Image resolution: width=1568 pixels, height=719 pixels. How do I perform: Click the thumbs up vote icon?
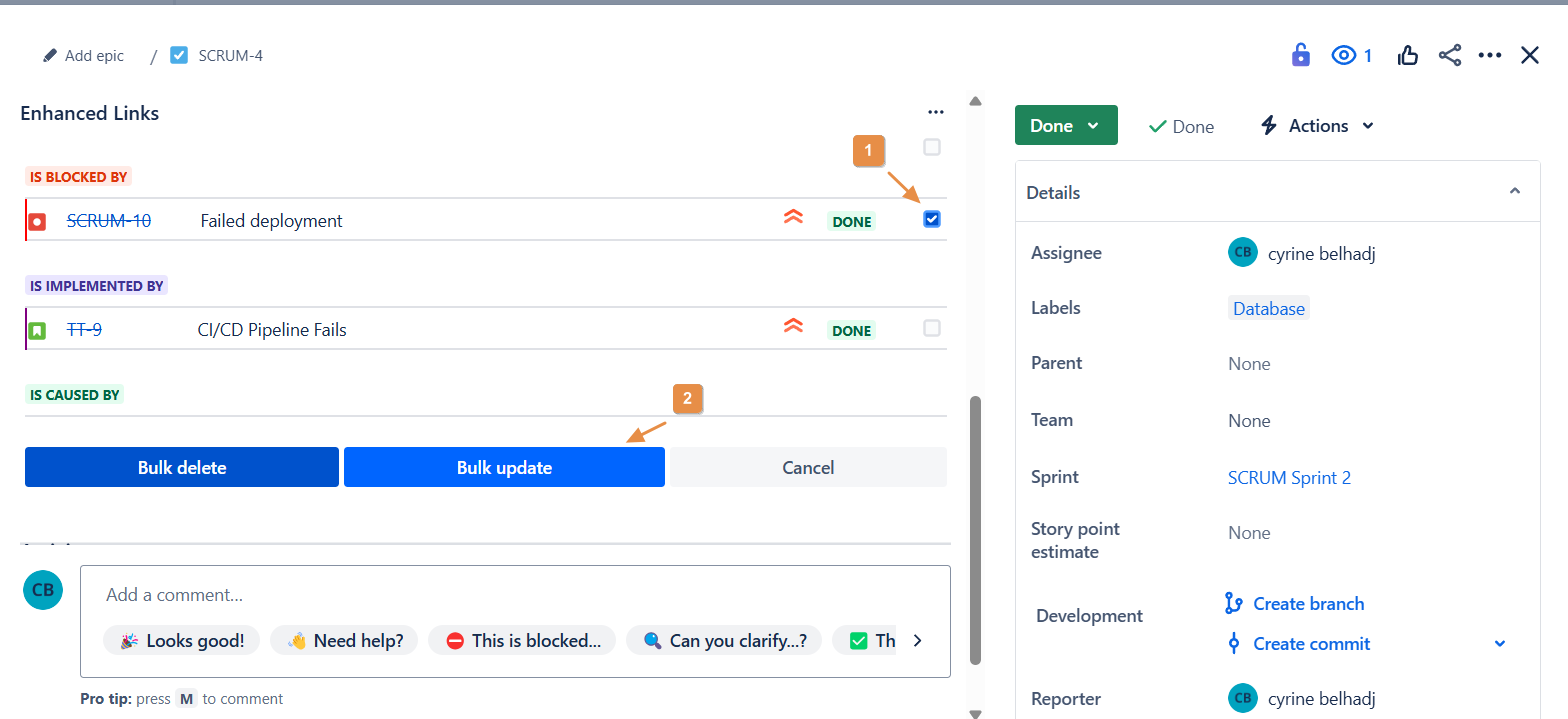(x=1408, y=55)
